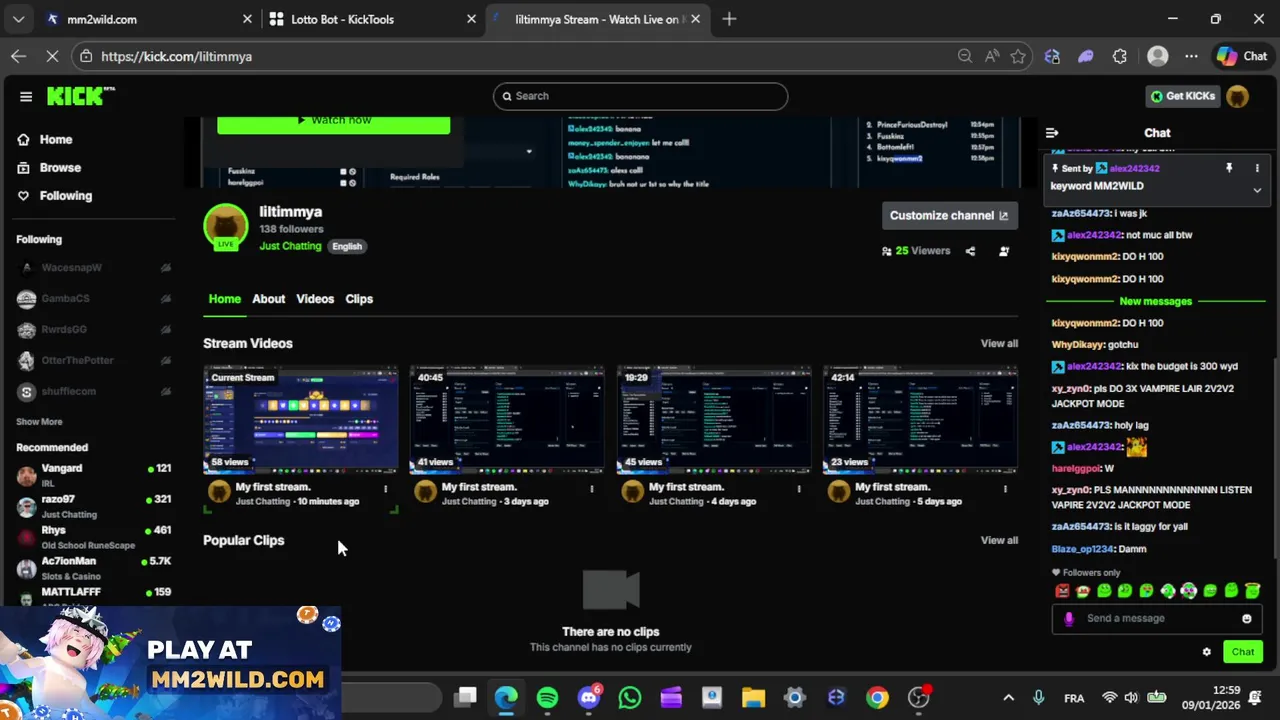The image size is (1280, 720).
Task: Expand the pinned message chevron
Action: click(x=1257, y=190)
